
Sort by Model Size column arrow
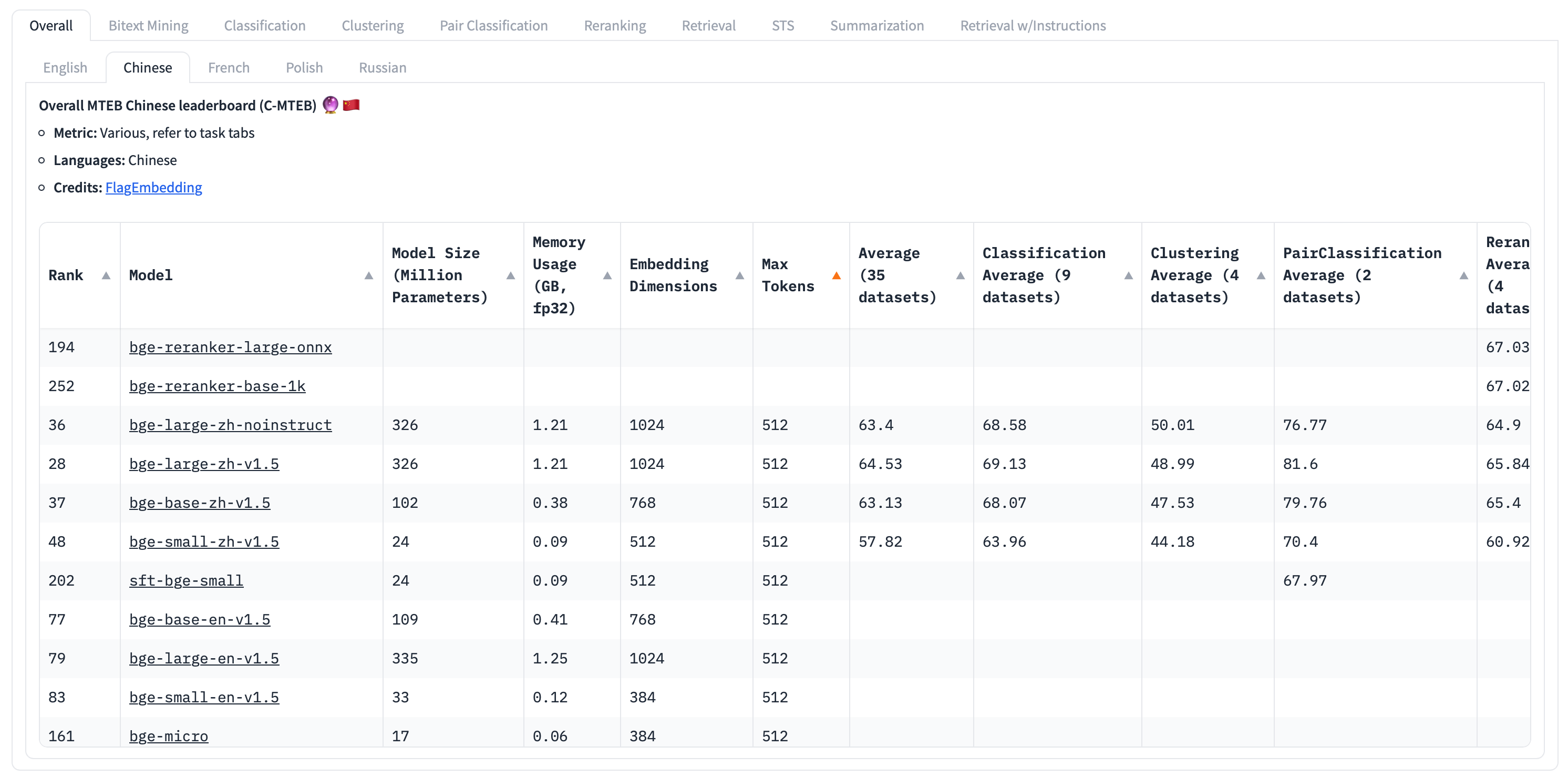tap(510, 276)
